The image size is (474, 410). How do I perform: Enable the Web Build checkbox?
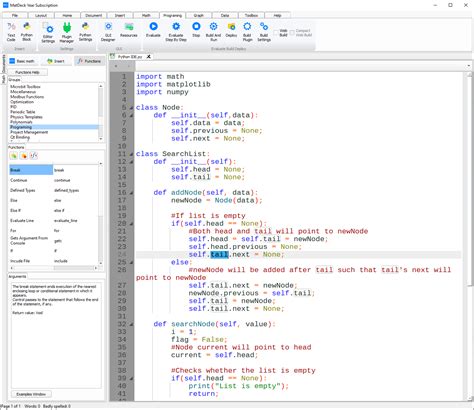(276, 33)
